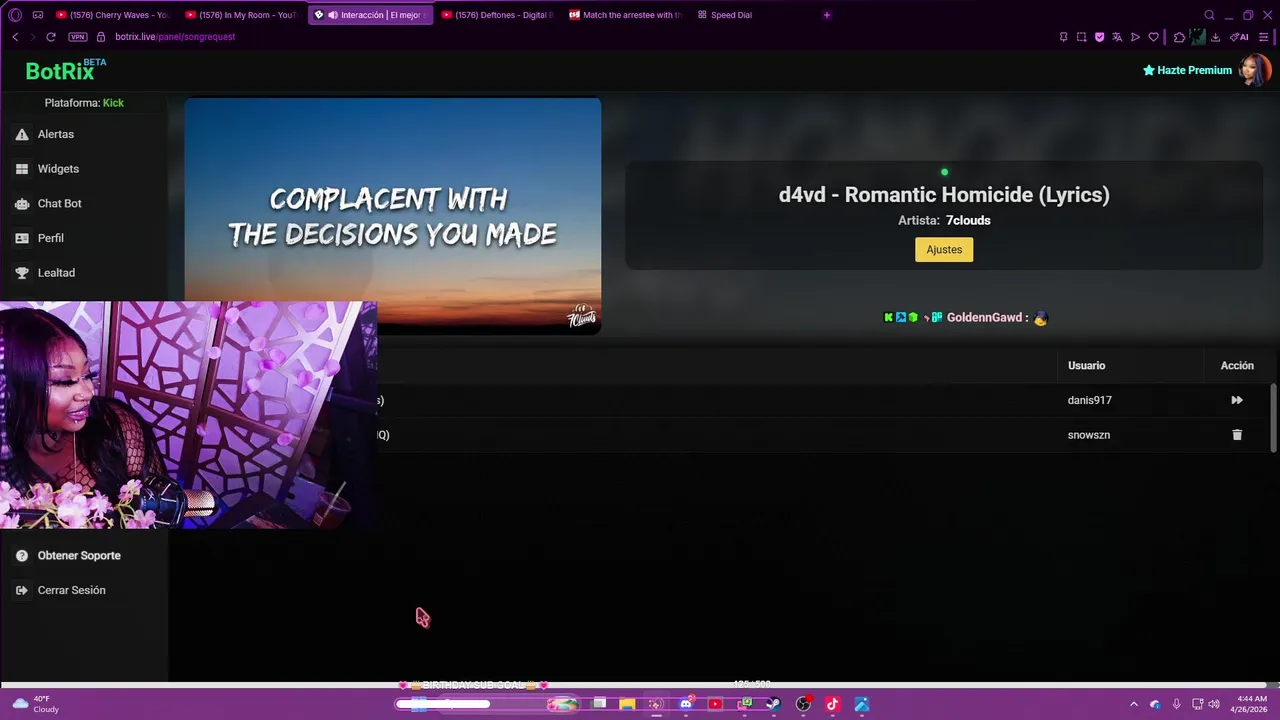This screenshot has height=720, width=1280.
Task: Open File Explorer from the taskbar
Action: 627,704
